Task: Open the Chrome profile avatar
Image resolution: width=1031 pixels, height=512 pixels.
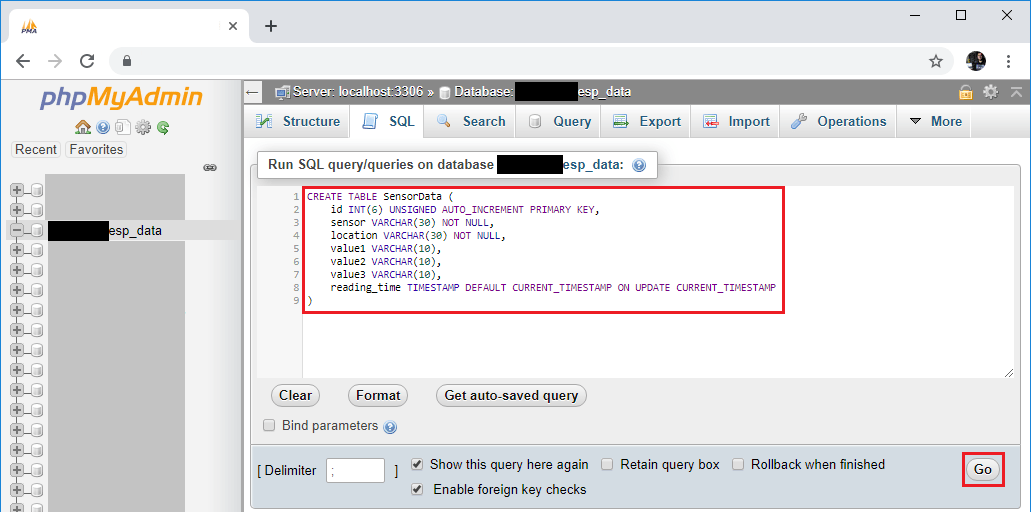Action: [976, 61]
